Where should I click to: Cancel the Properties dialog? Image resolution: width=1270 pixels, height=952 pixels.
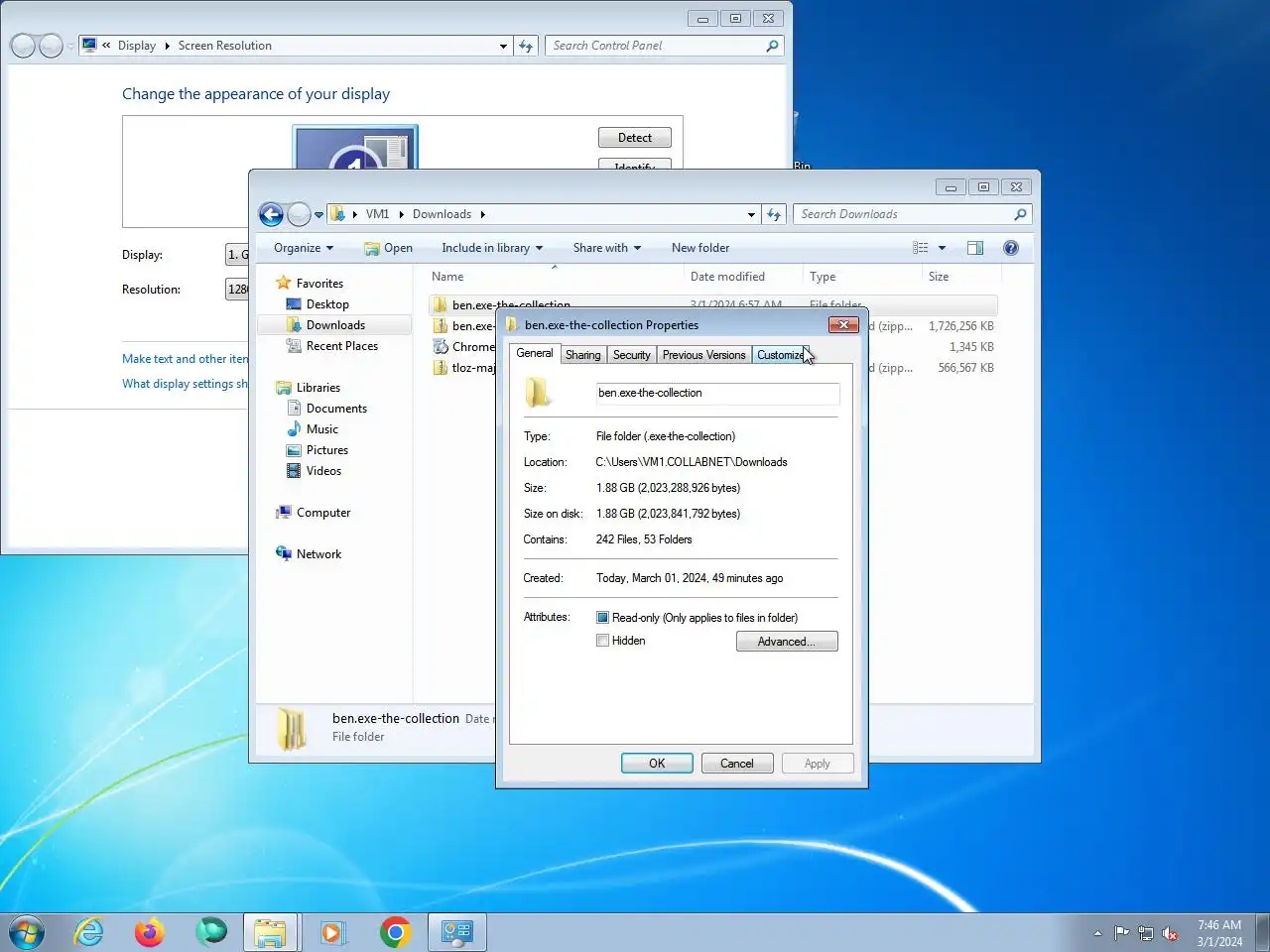[x=737, y=764]
